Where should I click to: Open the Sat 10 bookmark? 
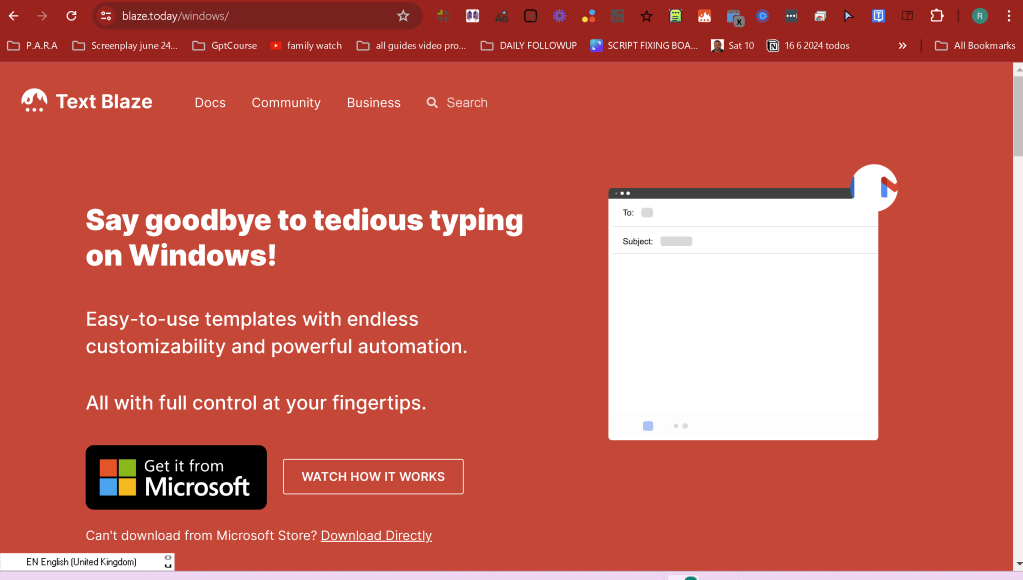pyautogui.click(x=733, y=46)
